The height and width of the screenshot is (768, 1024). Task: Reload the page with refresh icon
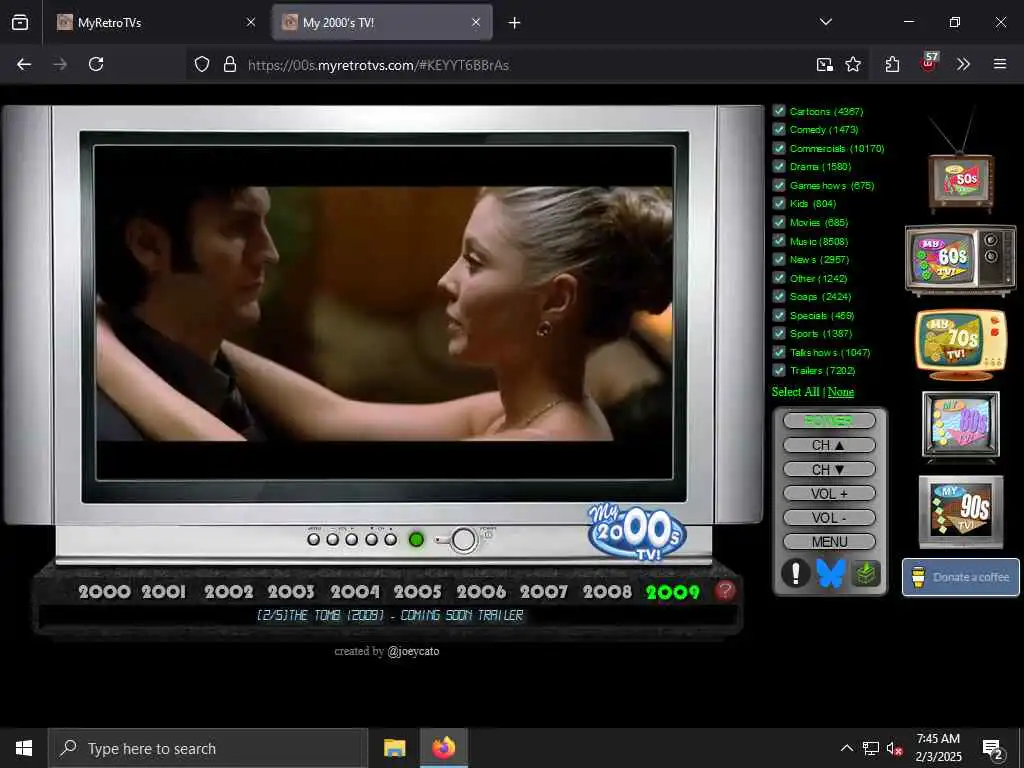pyautogui.click(x=96, y=64)
